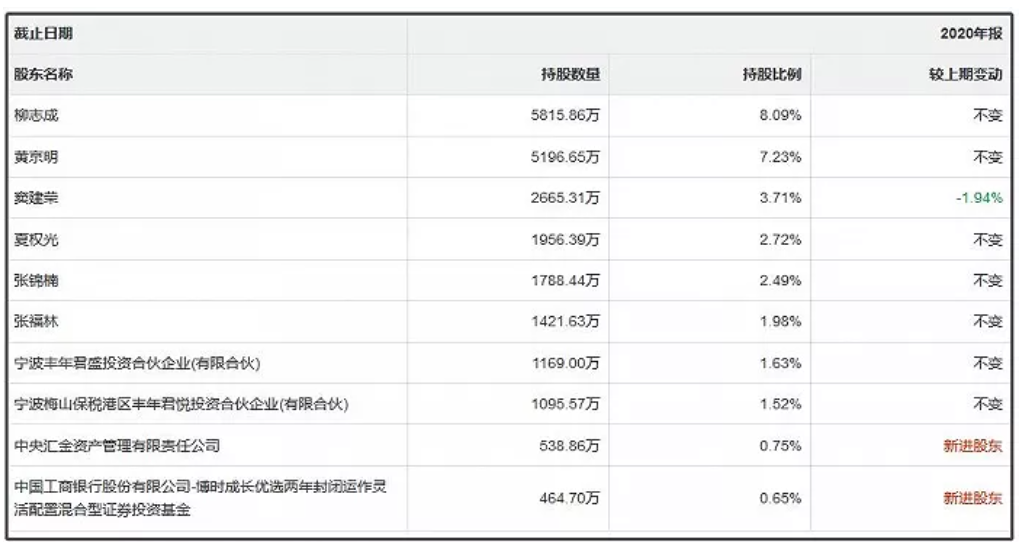The width and height of the screenshot is (1030, 551).
Task: Click the 股东名称 column header
Action: (x=43, y=74)
